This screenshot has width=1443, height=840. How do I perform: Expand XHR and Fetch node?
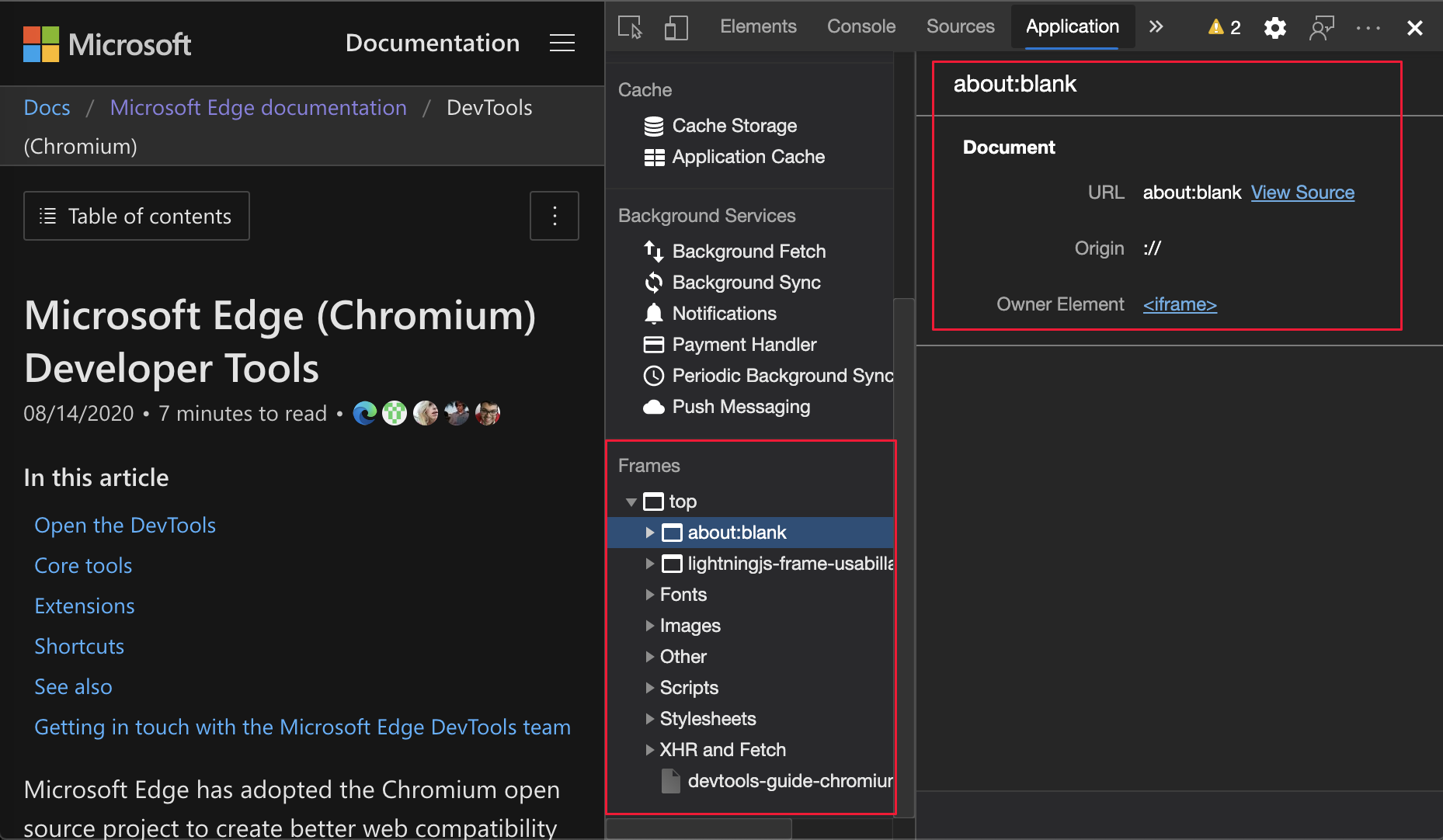(650, 749)
